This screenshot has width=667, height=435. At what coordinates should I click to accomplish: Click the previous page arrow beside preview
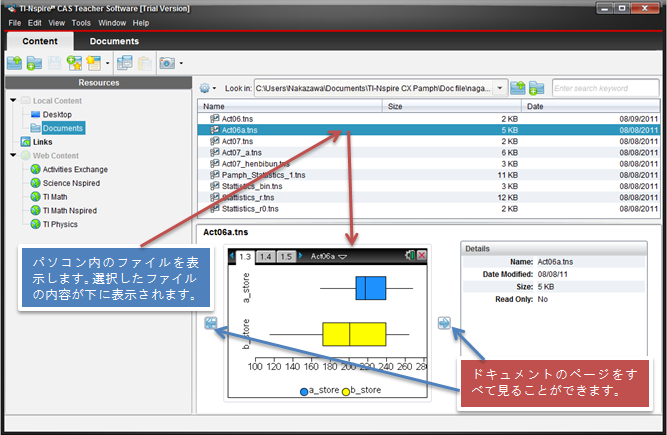(211, 323)
